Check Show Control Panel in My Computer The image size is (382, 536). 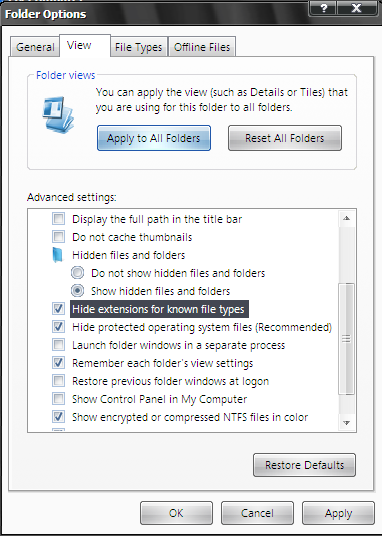58,399
